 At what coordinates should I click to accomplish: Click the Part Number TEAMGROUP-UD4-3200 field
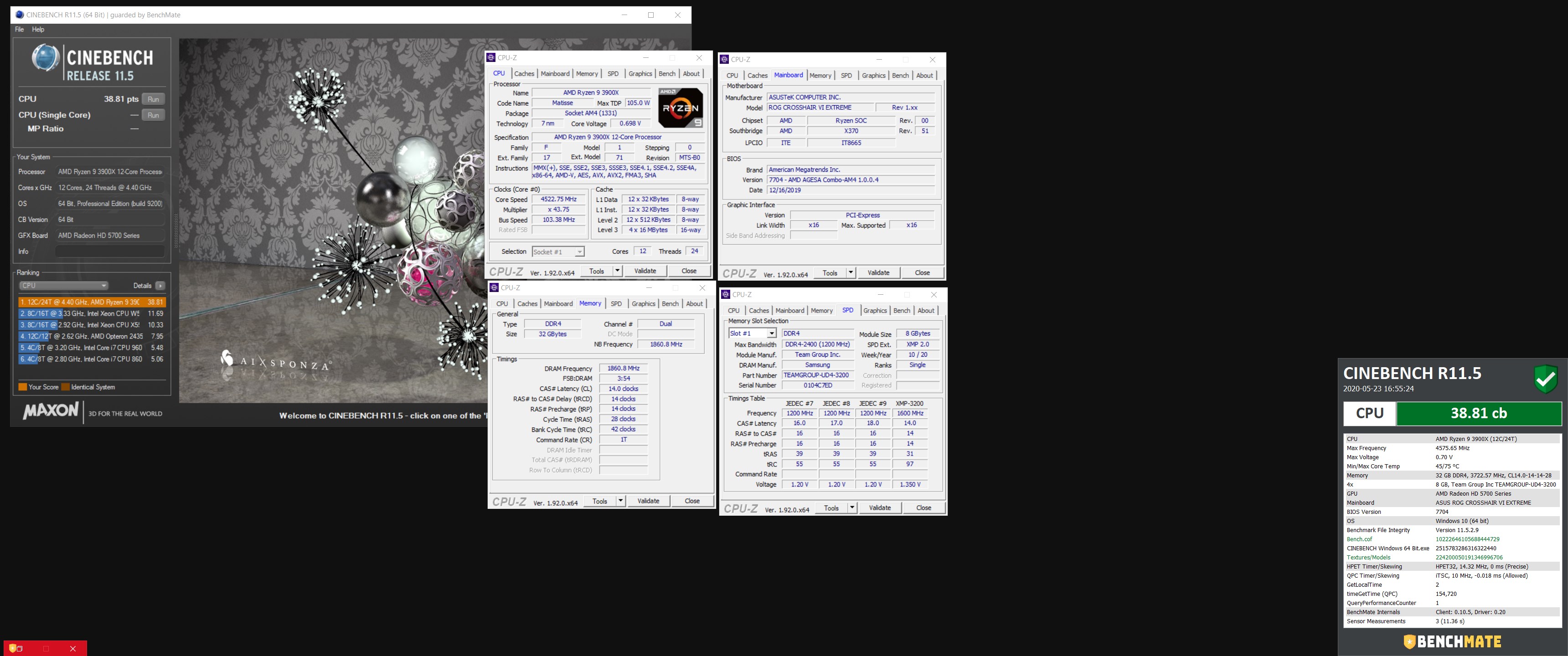pos(817,375)
